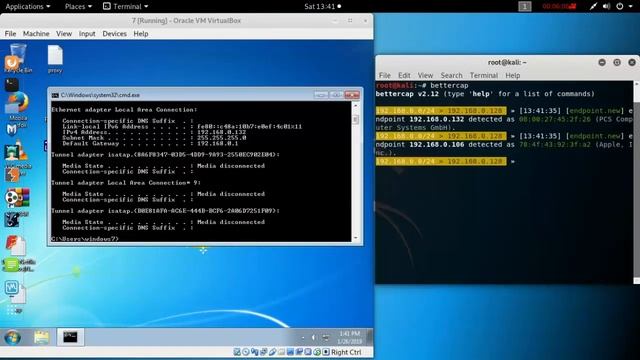Open VirtualBox Help menu
Image resolution: width=640 pixels, height=360 pixels.
point(141,33)
